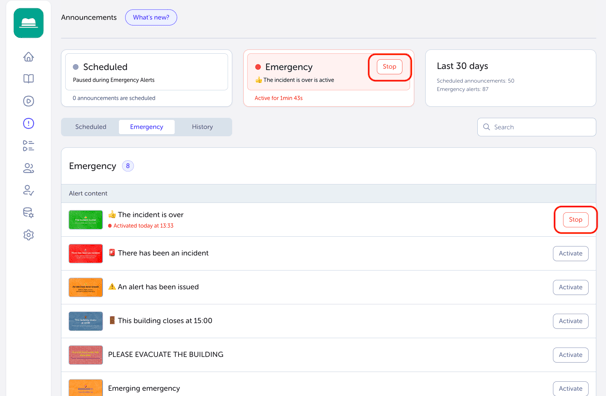The height and width of the screenshot is (396, 606).
Task: Stop the emergency in the Emergency card
Action: pyautogui.click(x=390, y=67)
